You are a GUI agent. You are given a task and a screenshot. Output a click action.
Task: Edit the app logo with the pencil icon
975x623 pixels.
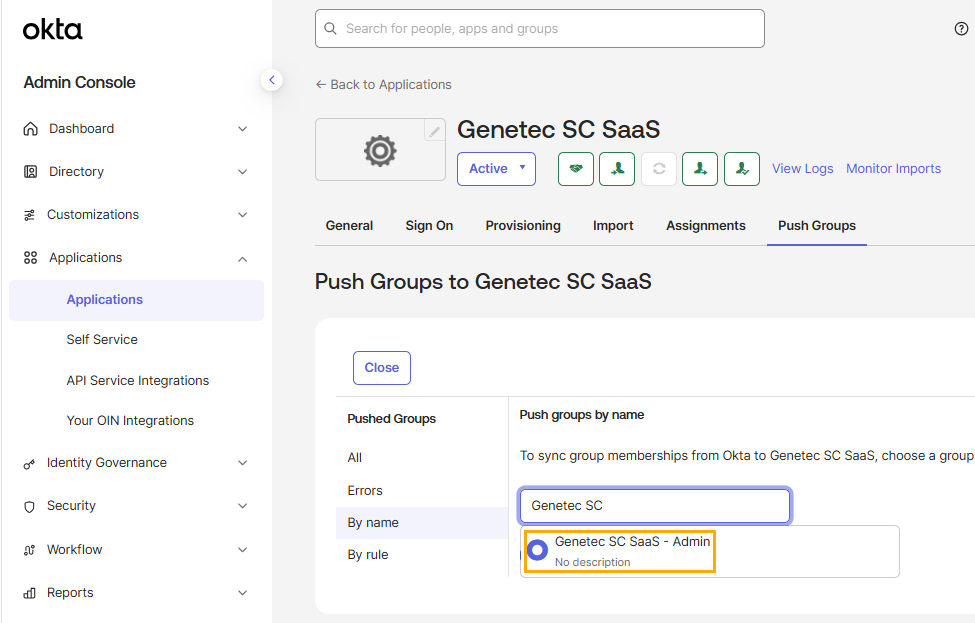[x=434, y=131]
